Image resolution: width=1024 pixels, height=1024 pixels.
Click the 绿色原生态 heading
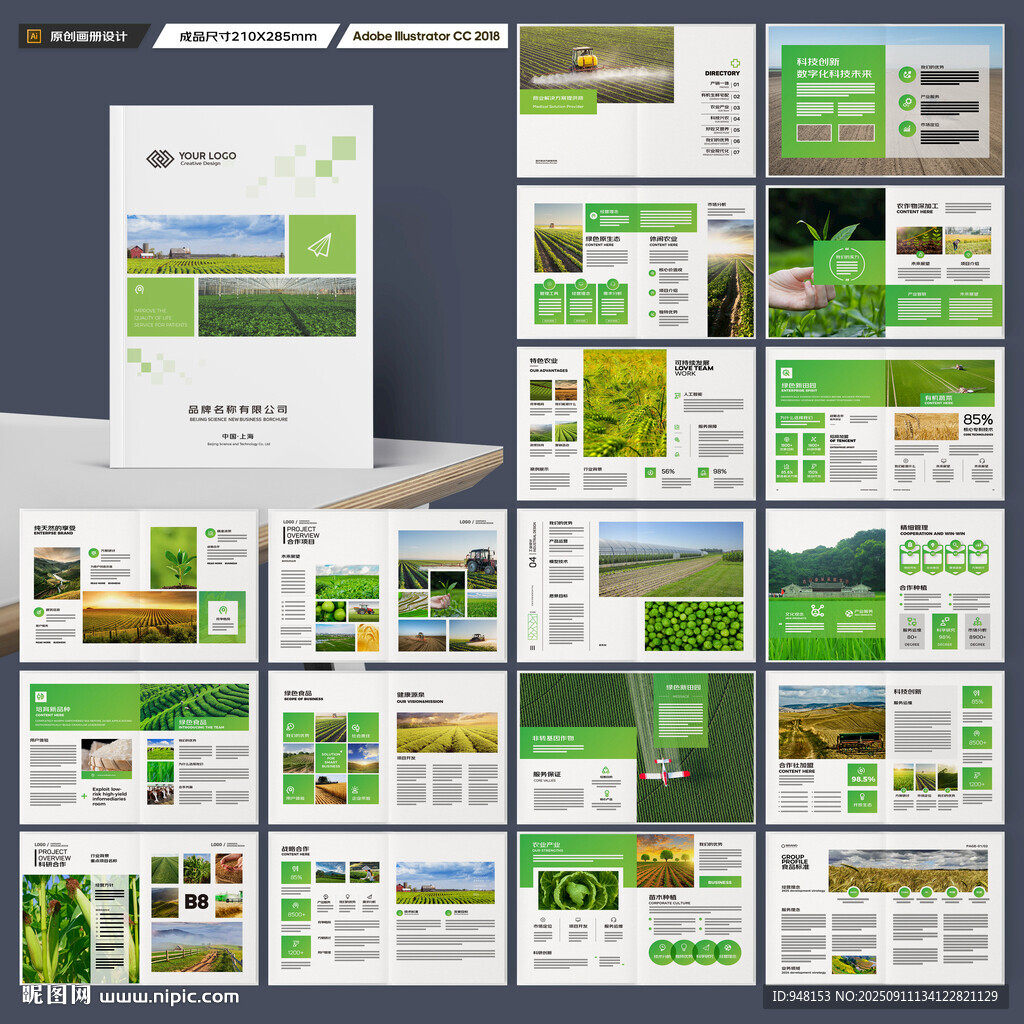click(603, 239)
